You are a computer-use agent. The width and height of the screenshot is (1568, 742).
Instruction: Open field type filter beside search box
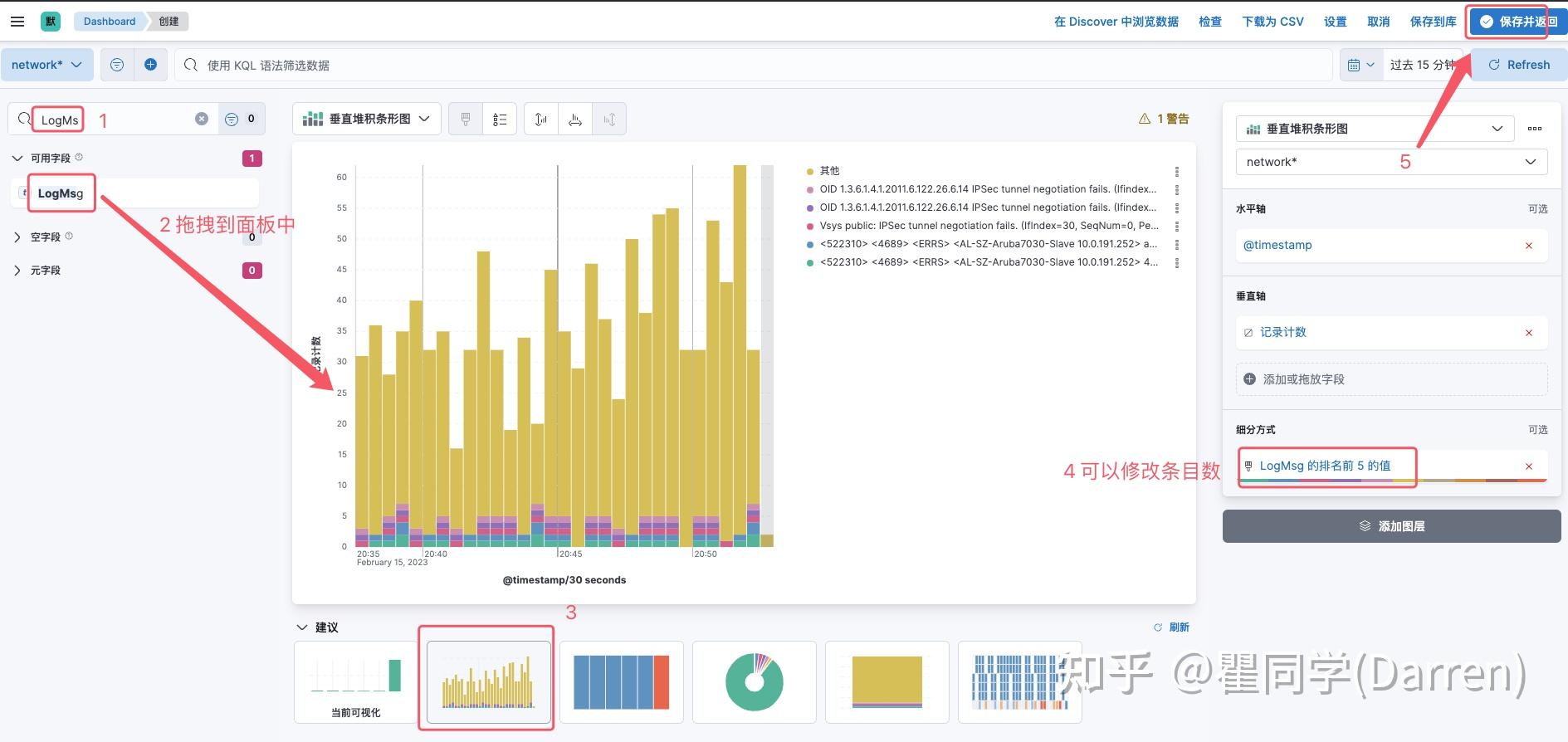pyautogui.click(x=241, y=119)
